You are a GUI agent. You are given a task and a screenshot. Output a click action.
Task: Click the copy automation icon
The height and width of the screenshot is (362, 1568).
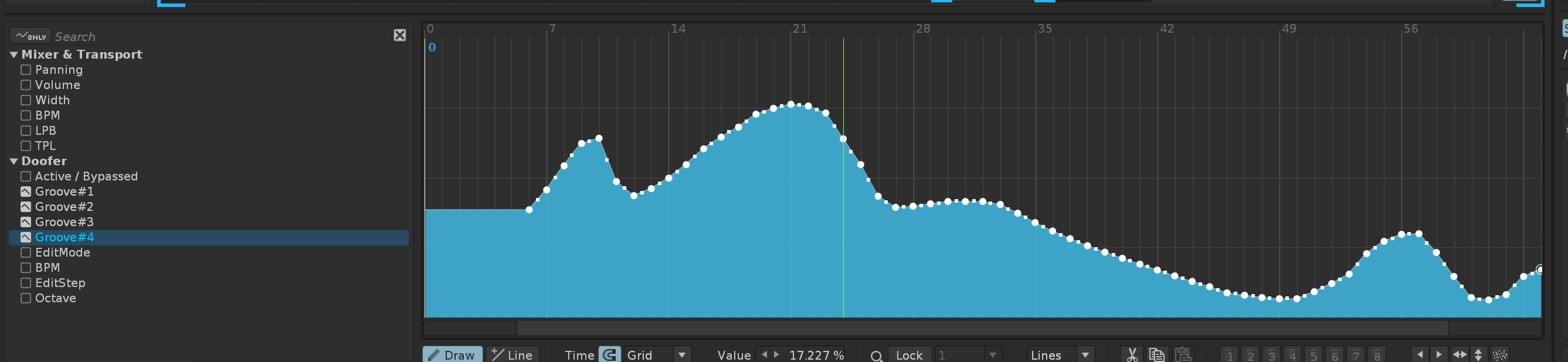(1156, 355)
